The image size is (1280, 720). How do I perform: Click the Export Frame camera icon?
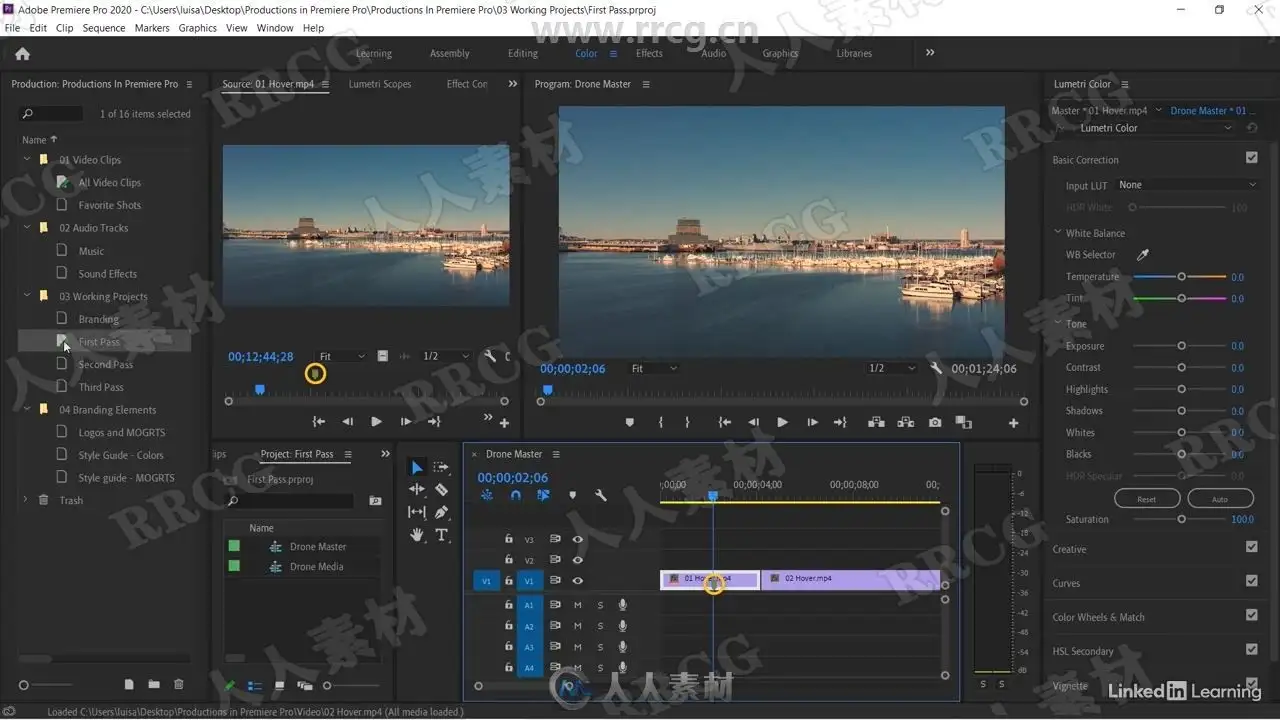pos(934,423)
